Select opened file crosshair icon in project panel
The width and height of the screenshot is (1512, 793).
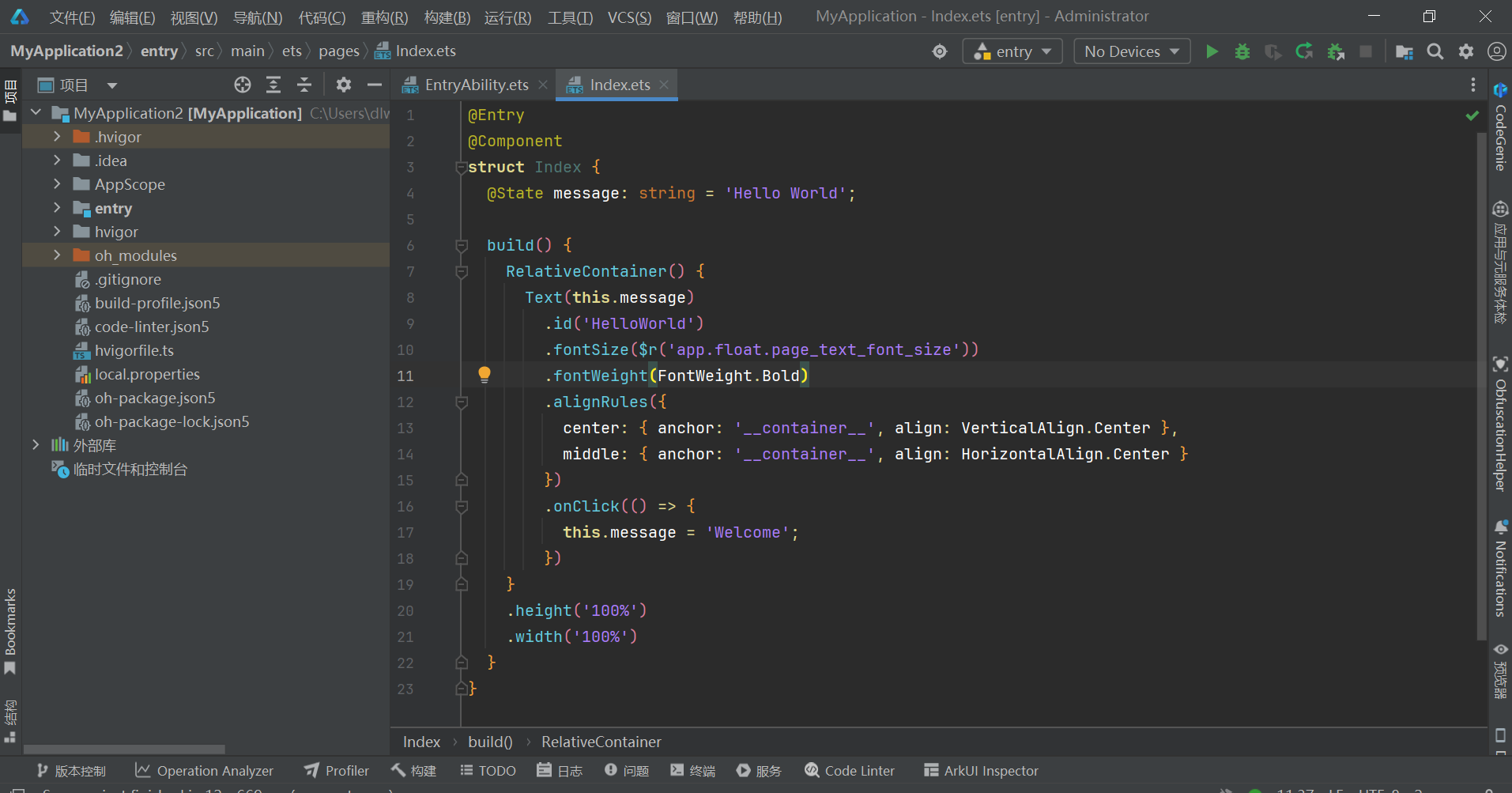point(243,85)
